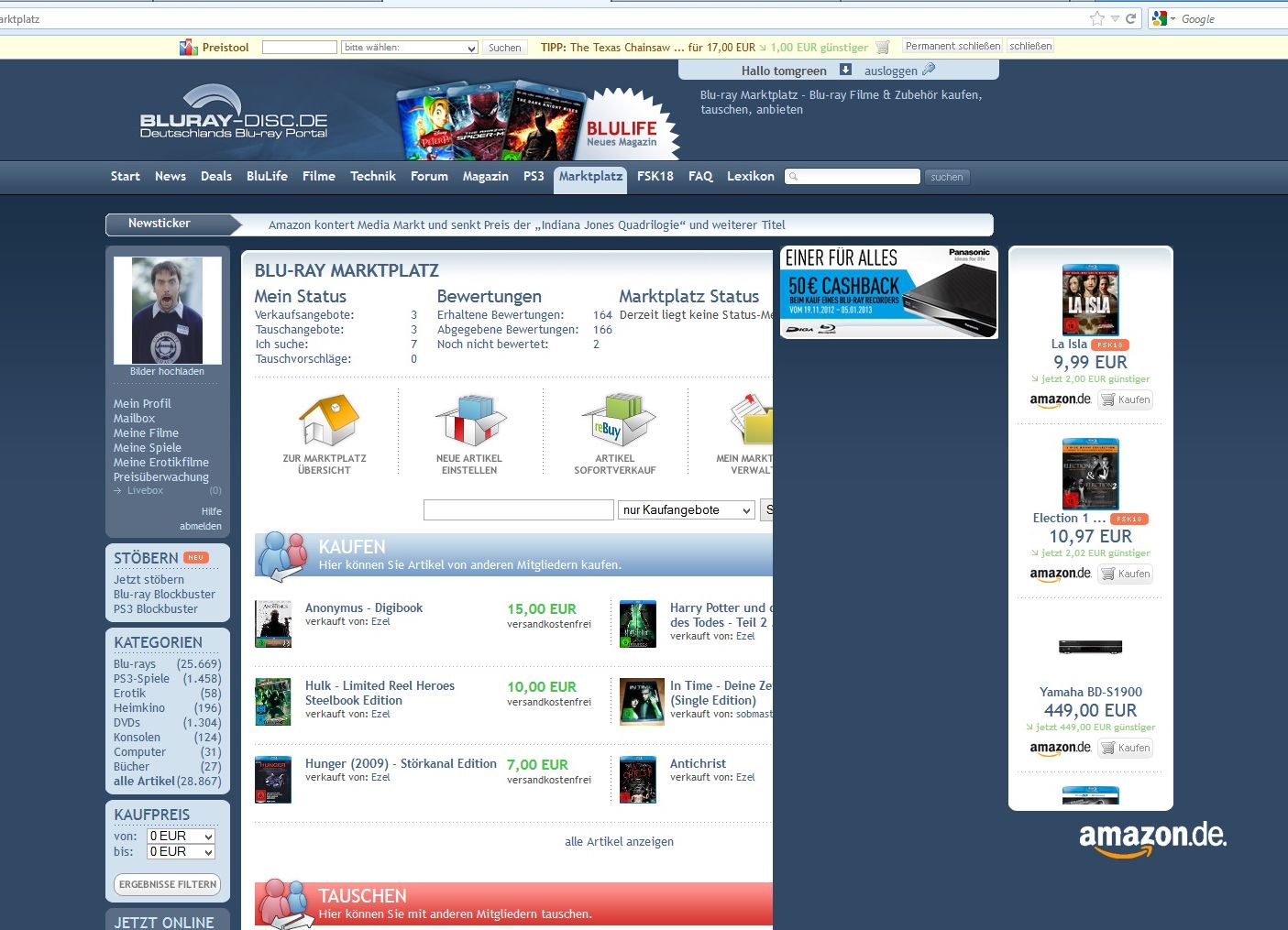1288x930 pixels.
Task: Open the 'bitte wählen' Preistool dropdown
Action: pyautogui.click(x=410, y=48)
